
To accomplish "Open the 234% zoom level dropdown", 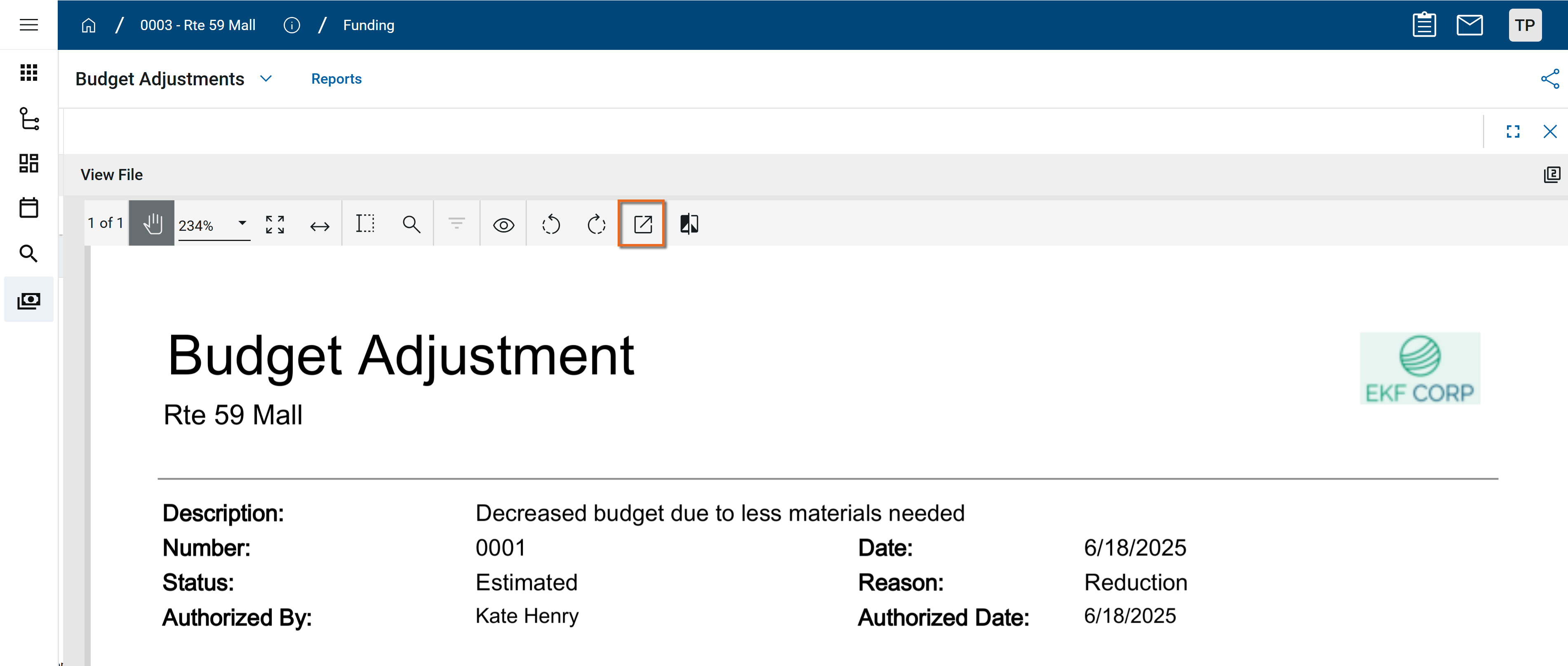I will (242, 223).
